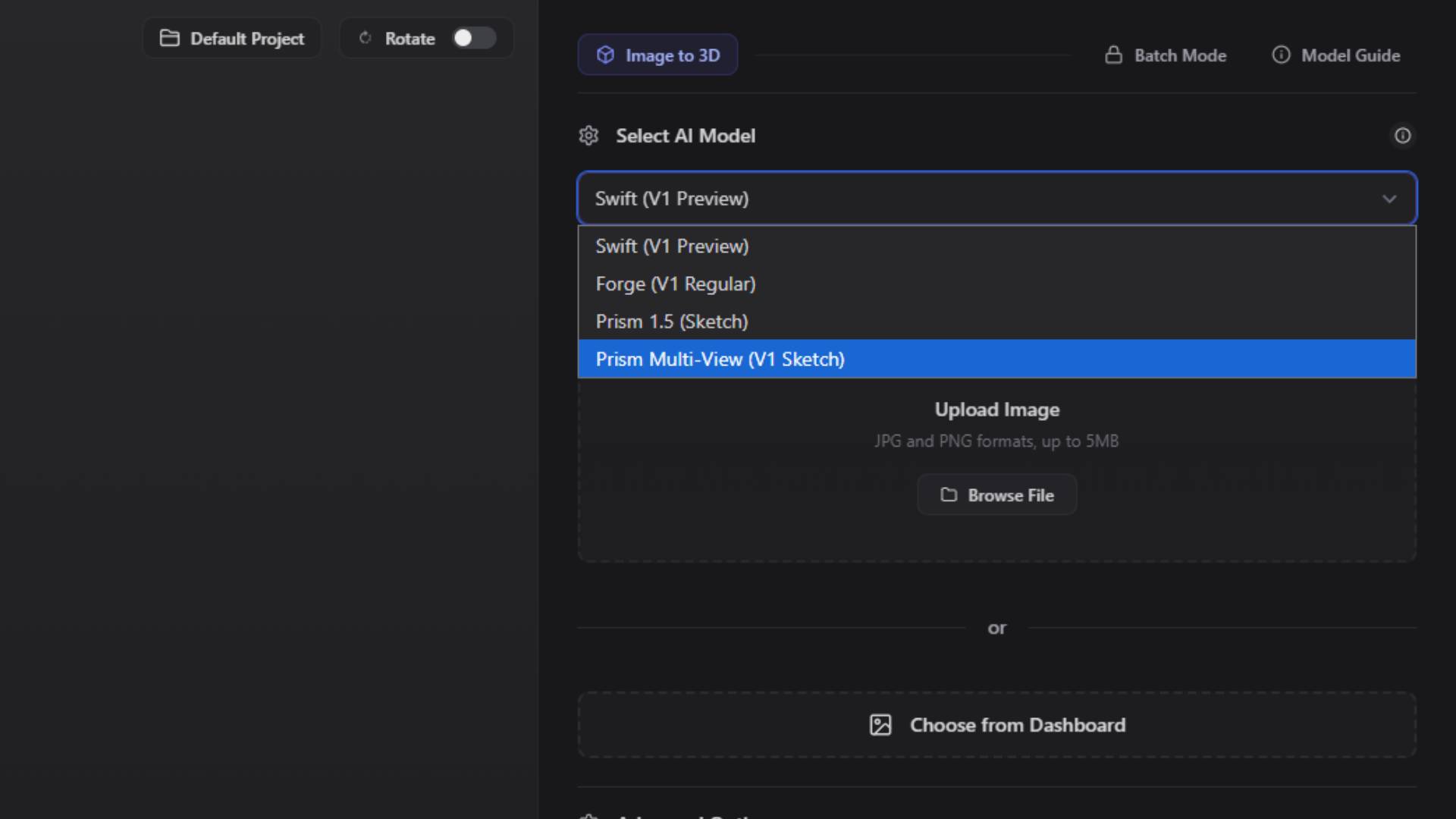
Task: Click the Rotate circular arrow icon
Action: point(366,38)
